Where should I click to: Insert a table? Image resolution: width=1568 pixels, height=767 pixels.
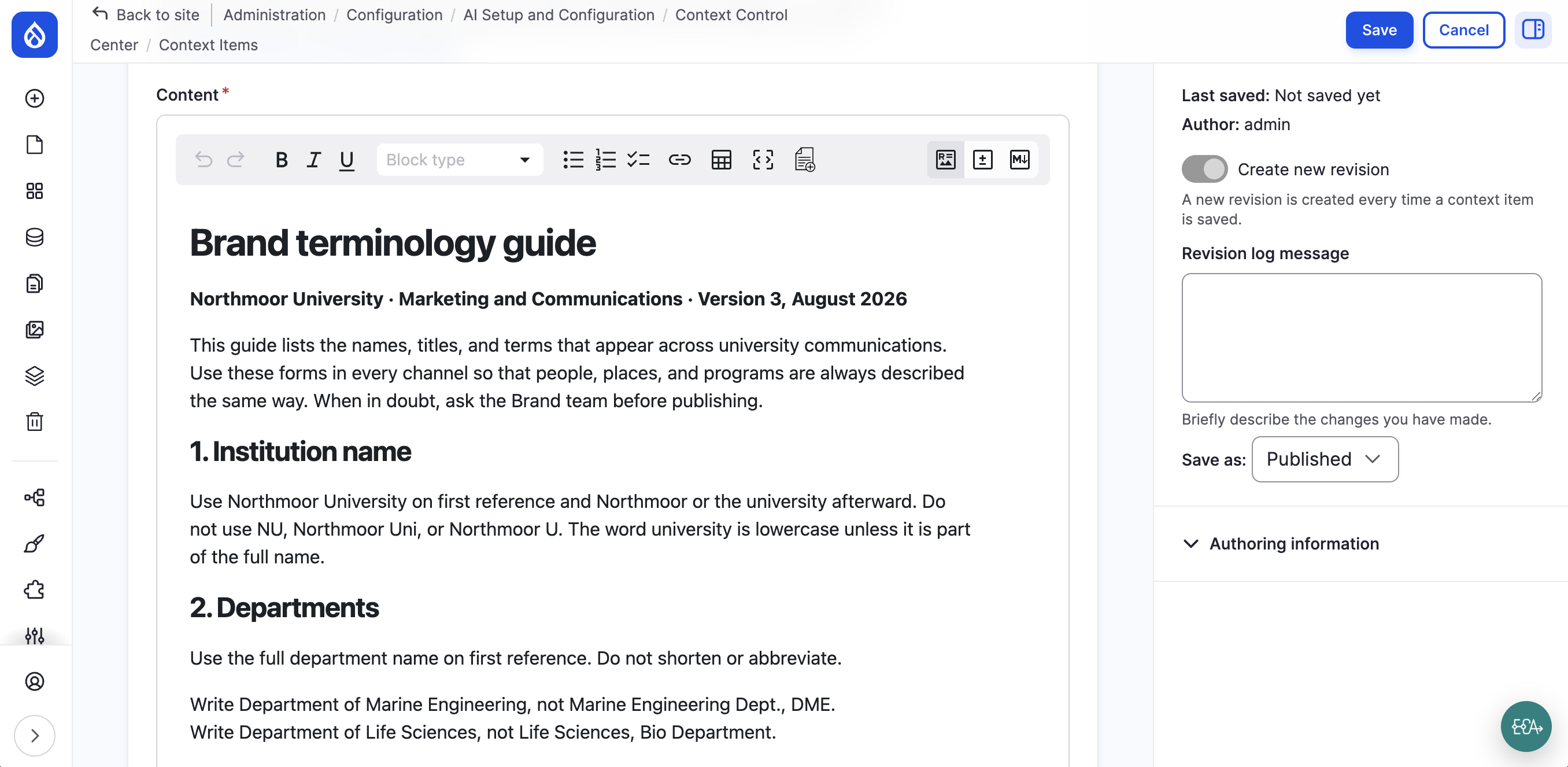[722, 160]
